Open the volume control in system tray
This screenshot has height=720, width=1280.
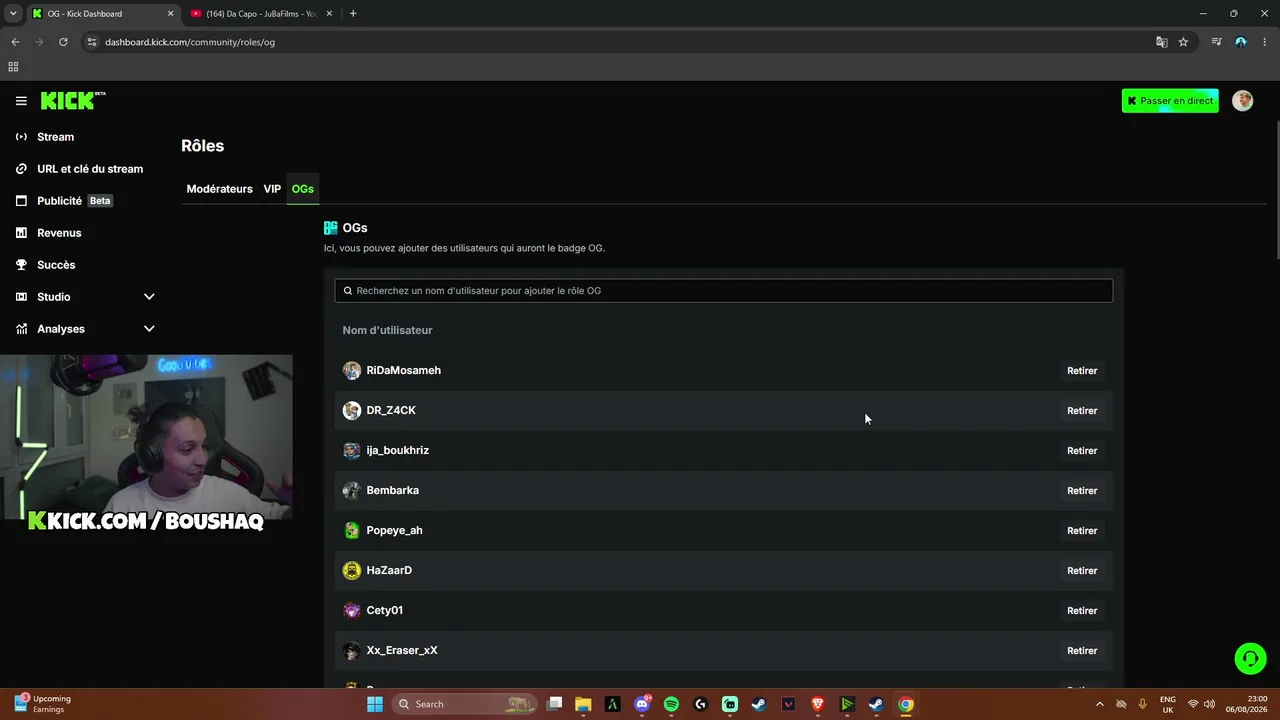(1209, 704)
